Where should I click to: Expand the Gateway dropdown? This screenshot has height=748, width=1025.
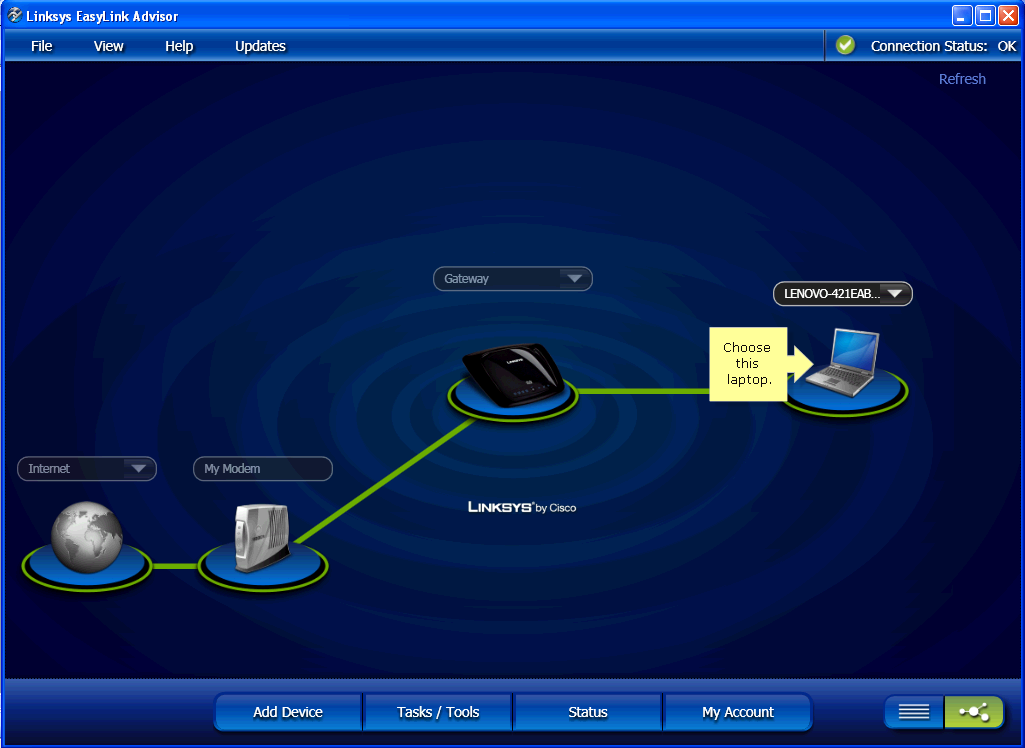tap(576, 278)
